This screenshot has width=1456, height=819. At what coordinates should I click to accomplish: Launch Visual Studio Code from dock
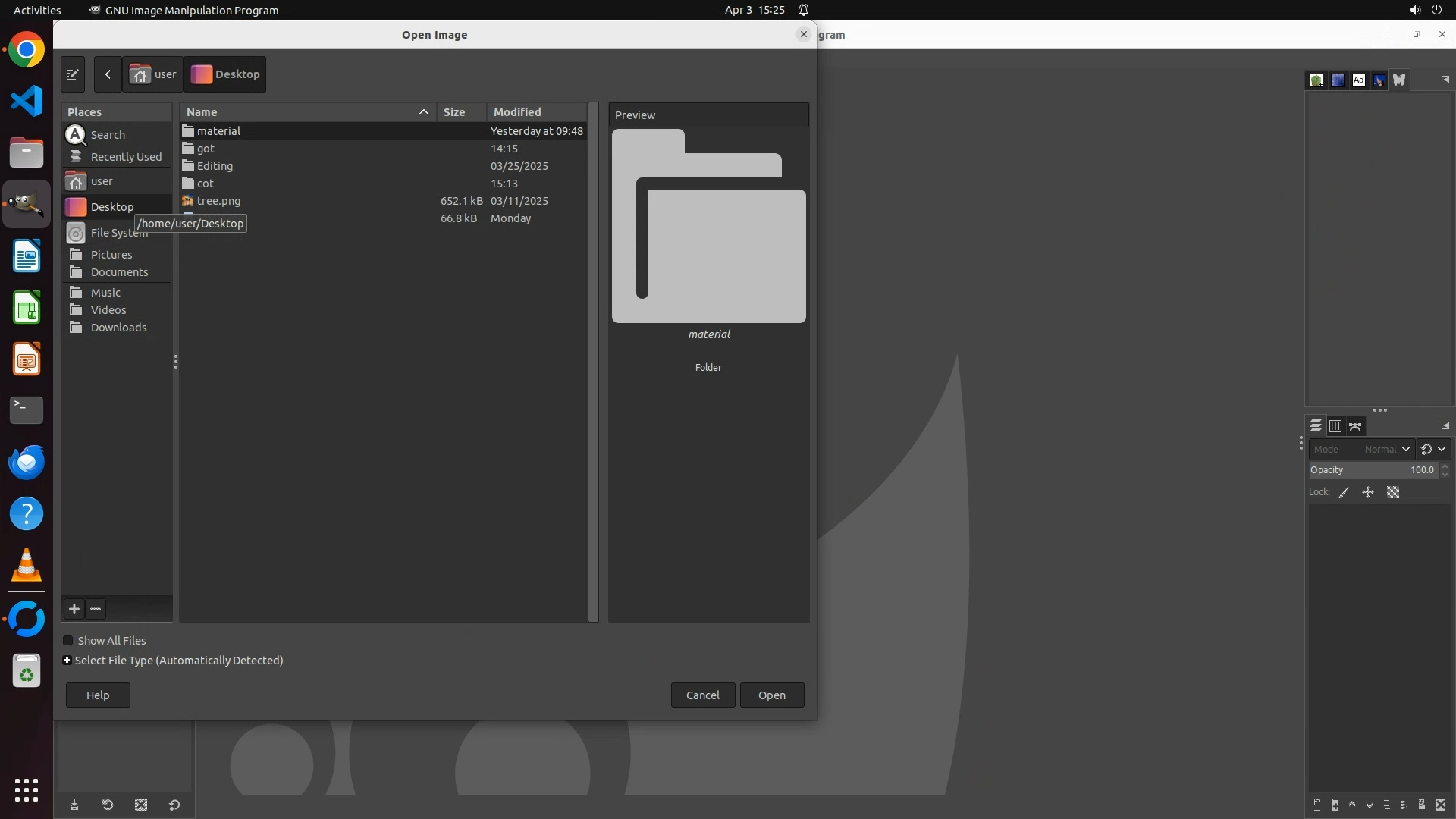pyautogui.click(x=27, y=101)
